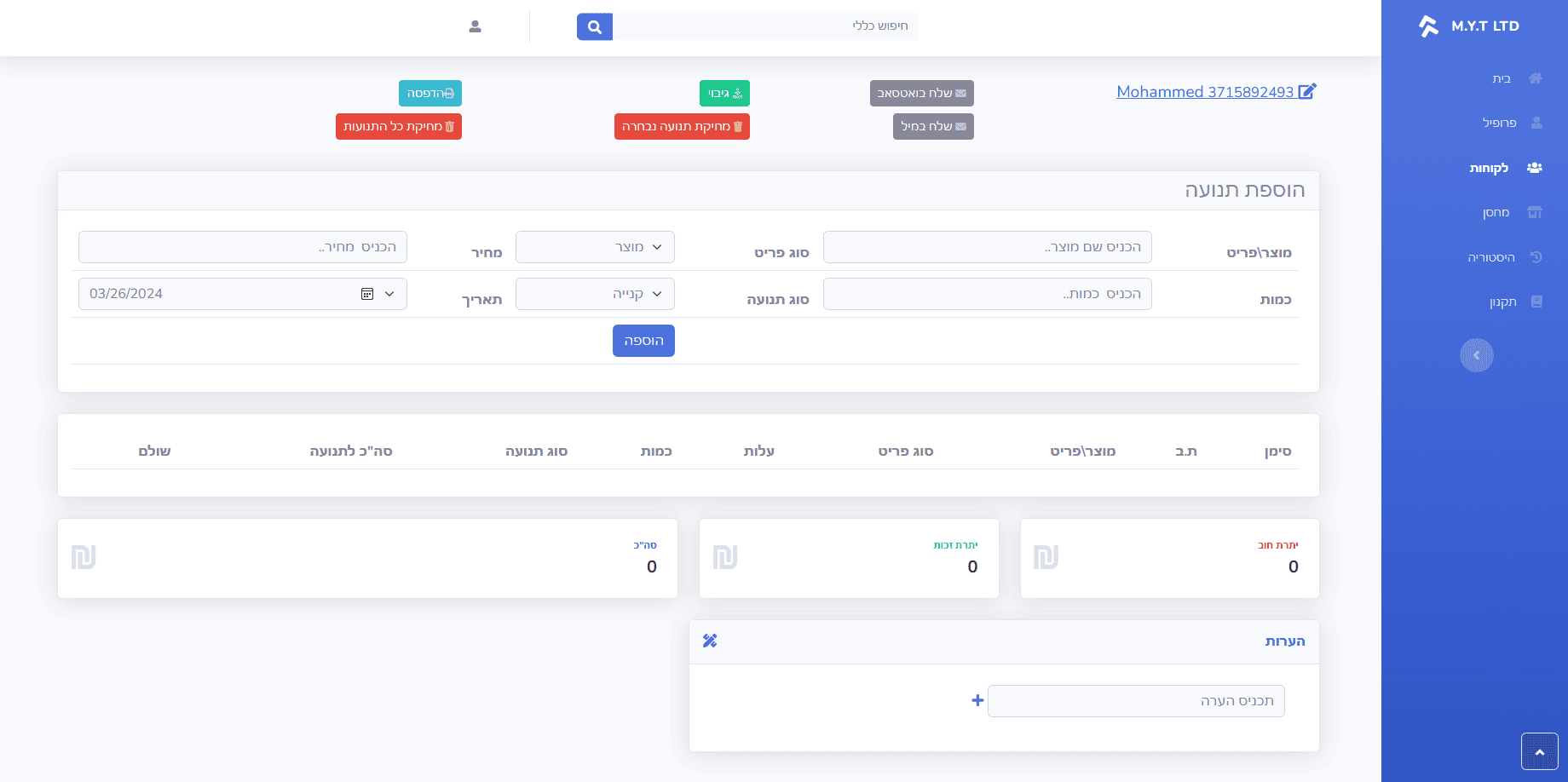
Task: Open the profile (פרופיל) icon in sidebar
Action: click(x=1536, y=123)
